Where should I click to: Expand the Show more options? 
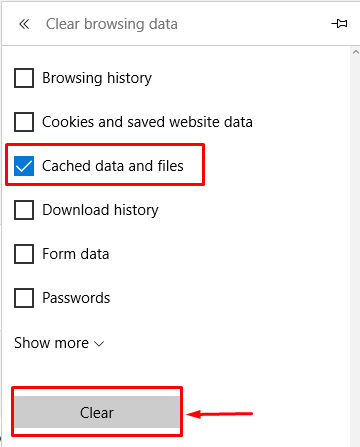(59, 343)
